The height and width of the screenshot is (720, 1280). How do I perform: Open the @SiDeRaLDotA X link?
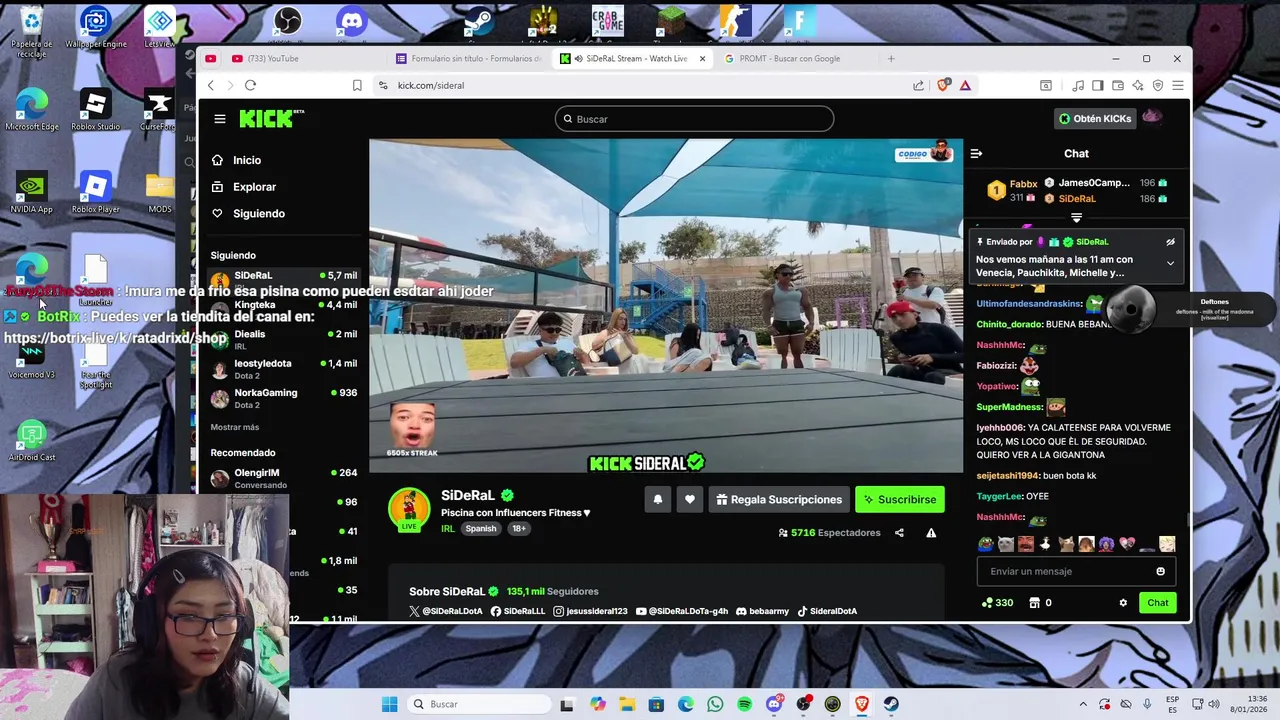pos(446,611)
